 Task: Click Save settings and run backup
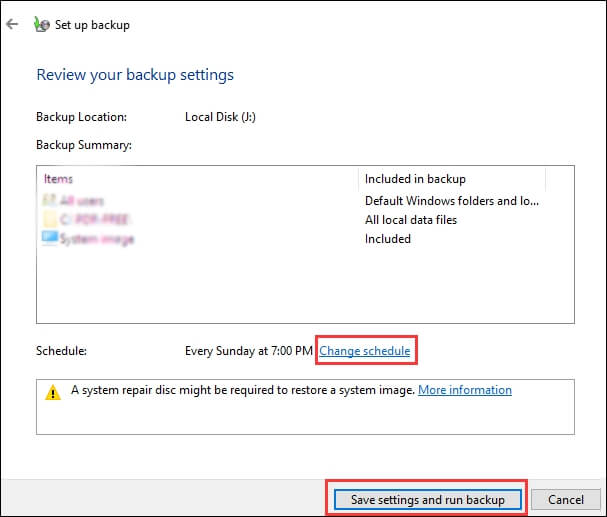tap(427, 500)
